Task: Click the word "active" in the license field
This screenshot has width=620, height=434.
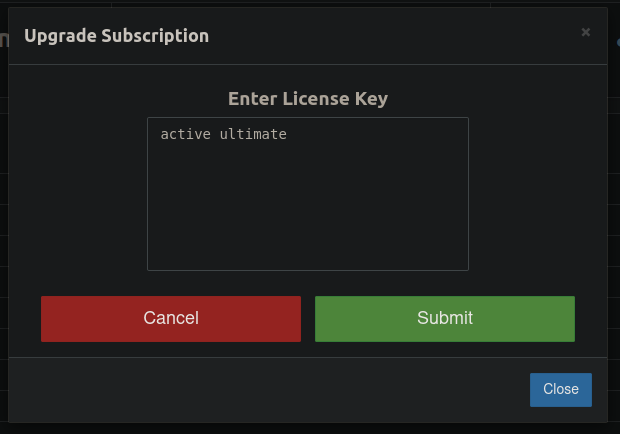Action: [x=185, y=134]
